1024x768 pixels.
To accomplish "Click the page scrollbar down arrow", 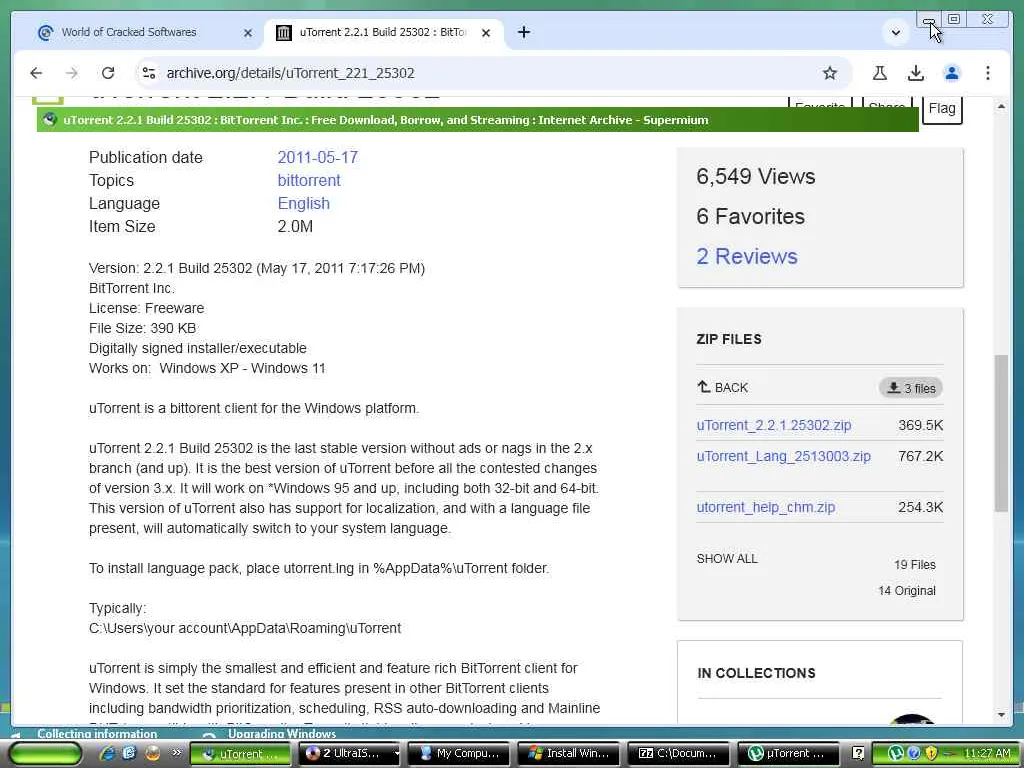I will [1001, 715].
